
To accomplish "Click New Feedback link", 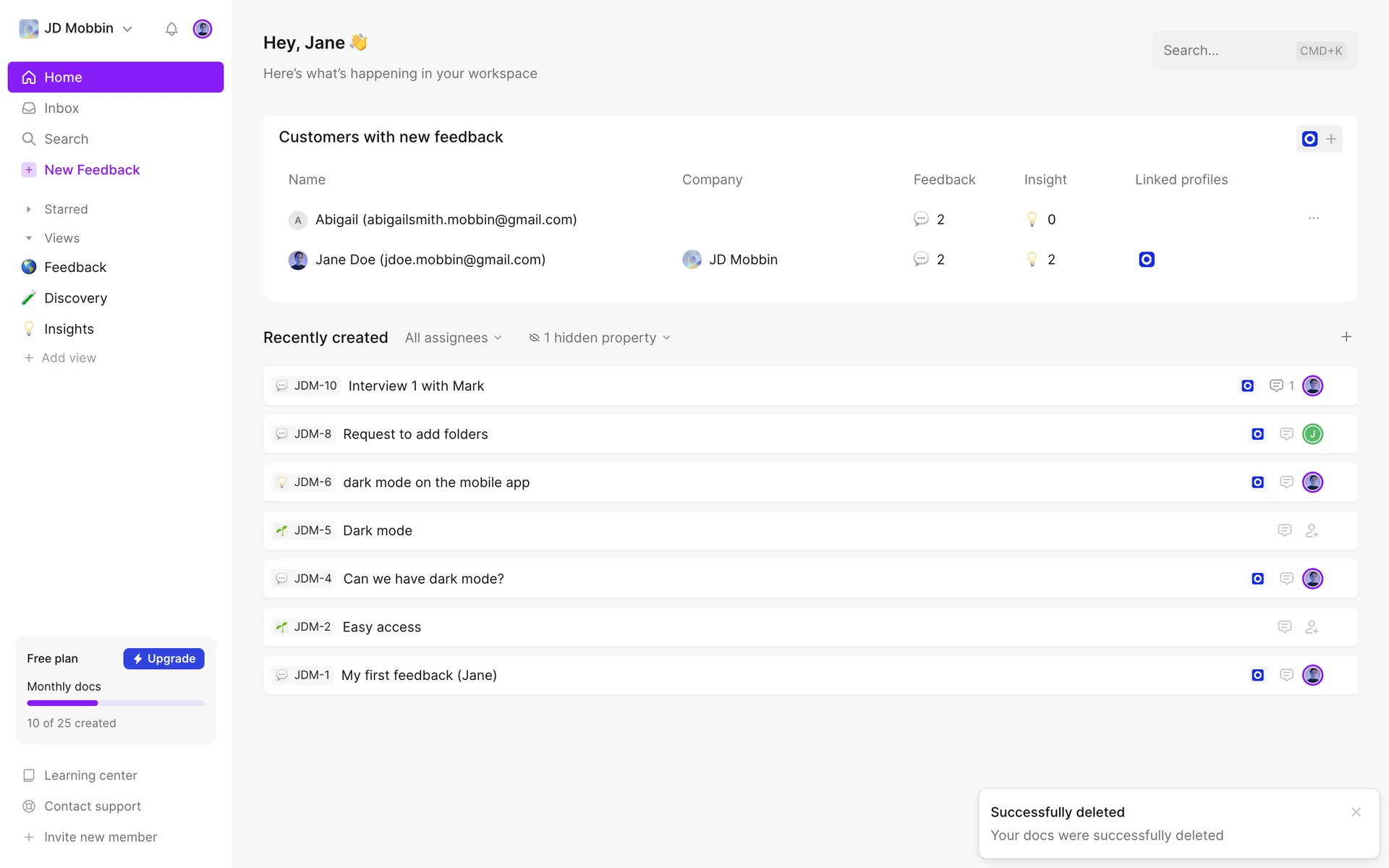I will coord(92,170).
